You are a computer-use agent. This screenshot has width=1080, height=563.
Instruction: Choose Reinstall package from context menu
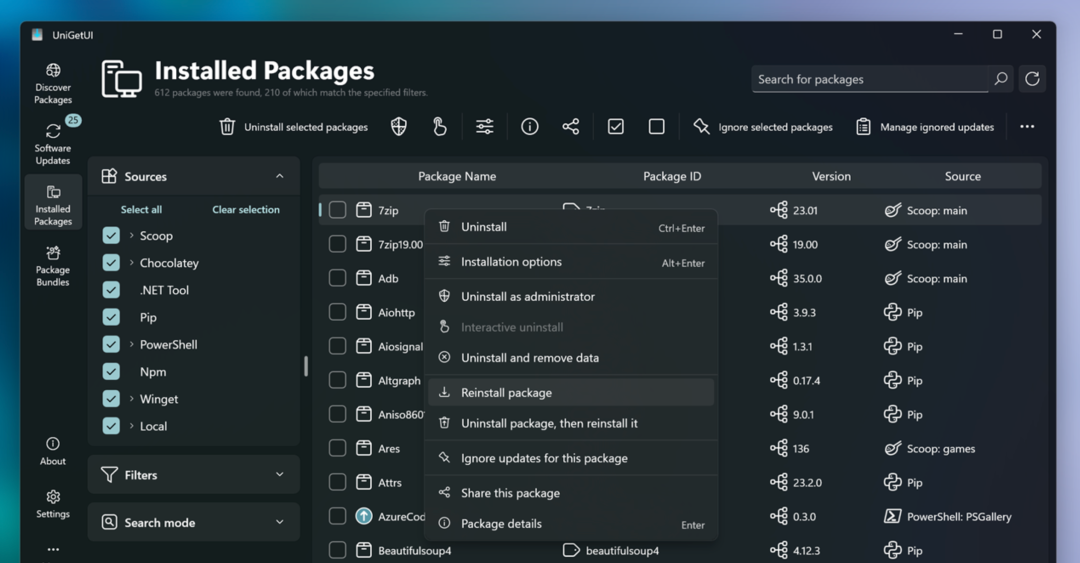[506, 393]
